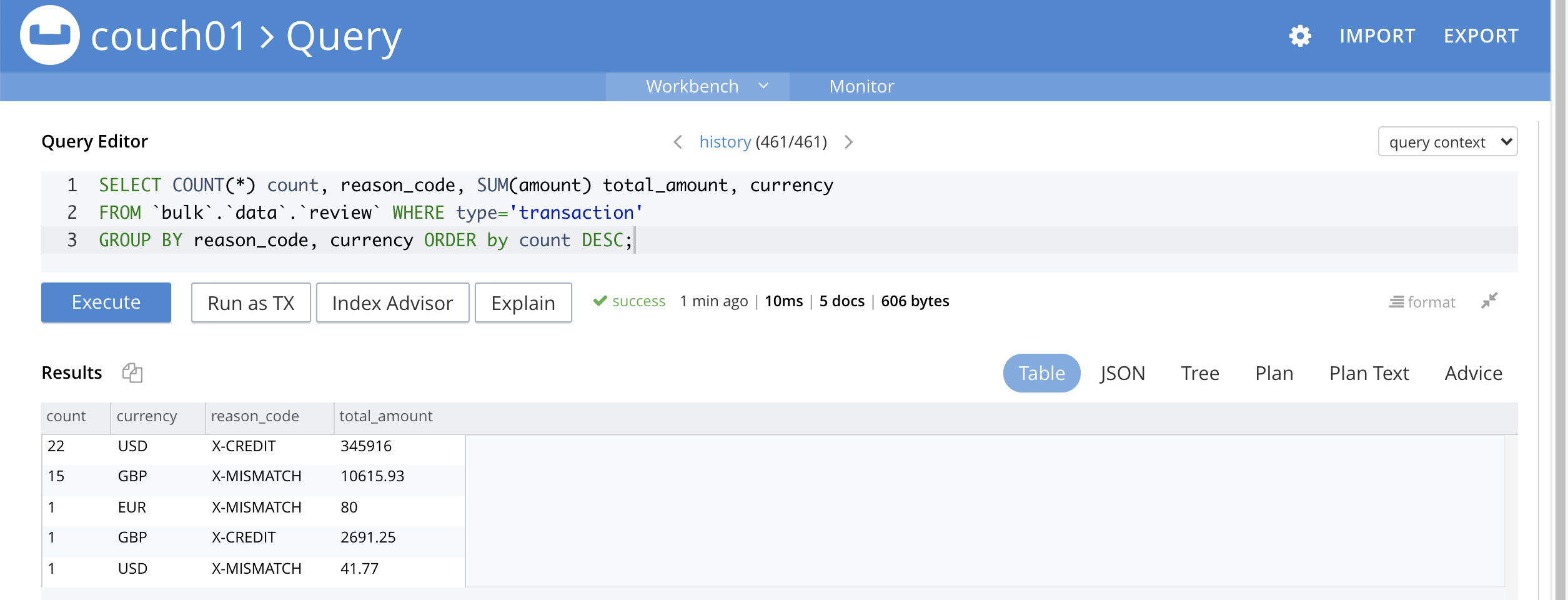Go to previous query in history
This screenshot has width=1568, height=600.
click(678, 142)
